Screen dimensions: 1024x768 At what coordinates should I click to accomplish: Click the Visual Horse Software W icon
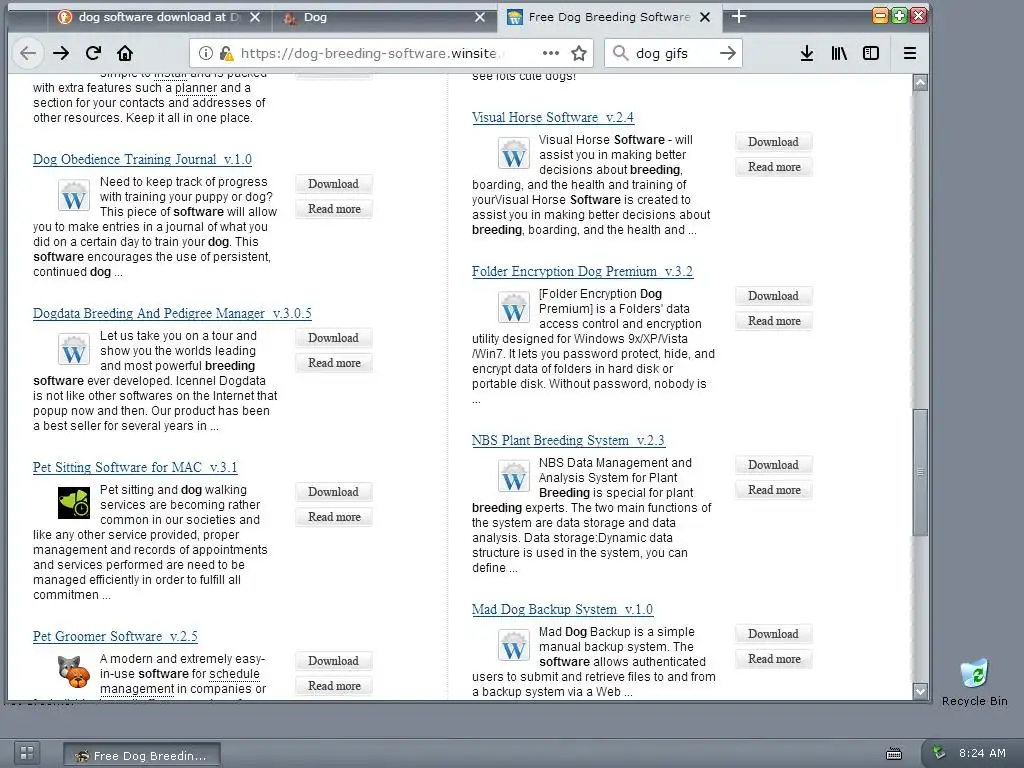(x=513, y=153)
